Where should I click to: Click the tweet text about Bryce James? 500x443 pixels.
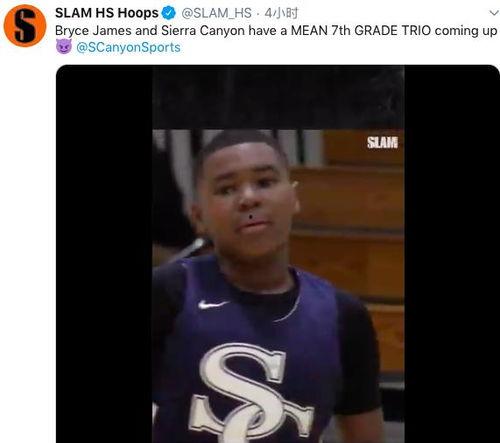tap(276, 31)
